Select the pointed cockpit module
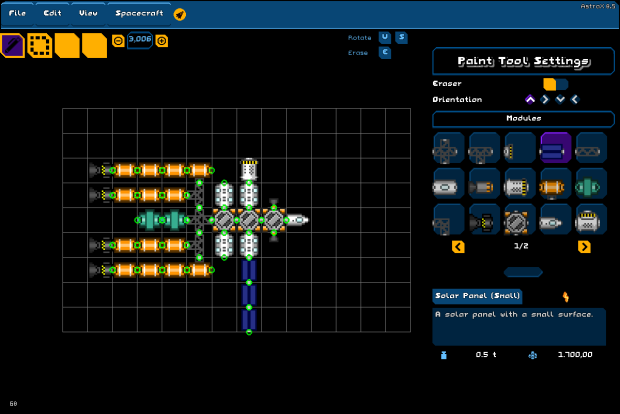This screenshot has width=620, height=414. coord(556,219)
